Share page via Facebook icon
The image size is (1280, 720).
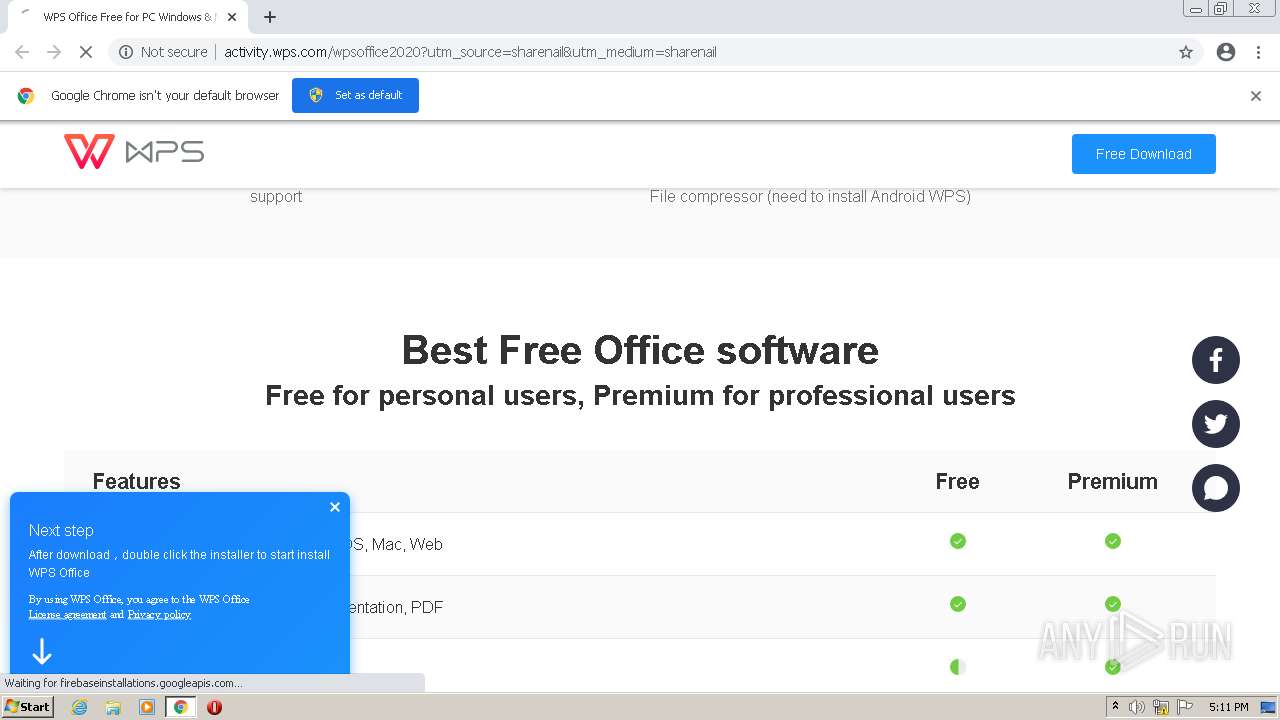coord(1216,360)
